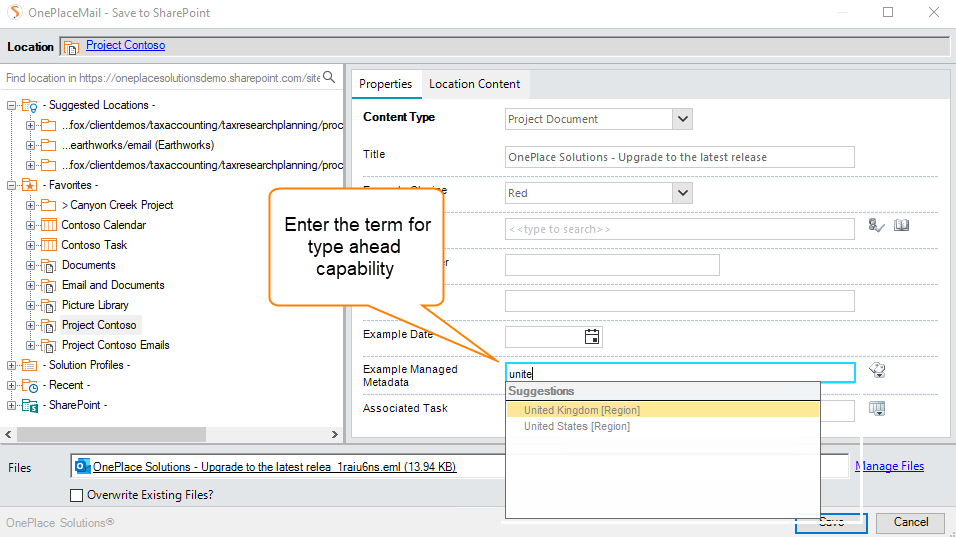The width and height of the screenshot is (956, 537).
Task: Click the Solution Profiles folder icon
Action: coord(29,365)
